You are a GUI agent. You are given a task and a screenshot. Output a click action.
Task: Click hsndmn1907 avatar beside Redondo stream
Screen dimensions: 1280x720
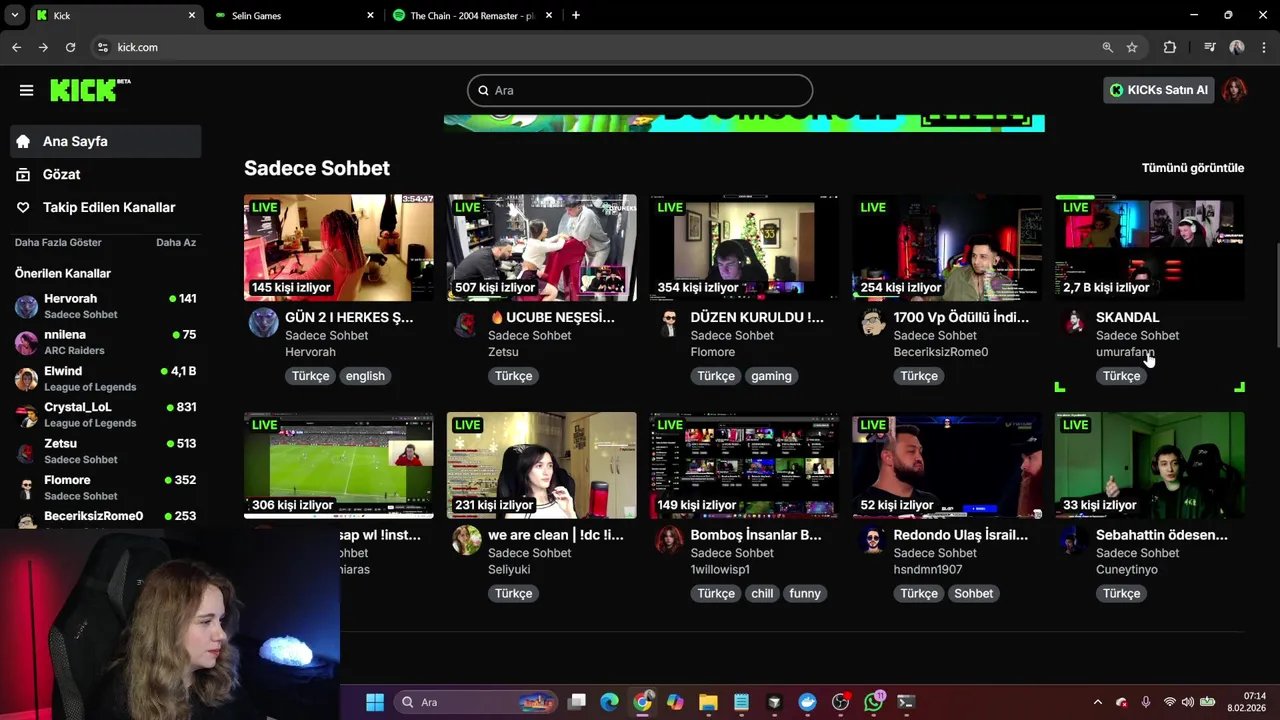click(x=872, y=541)
